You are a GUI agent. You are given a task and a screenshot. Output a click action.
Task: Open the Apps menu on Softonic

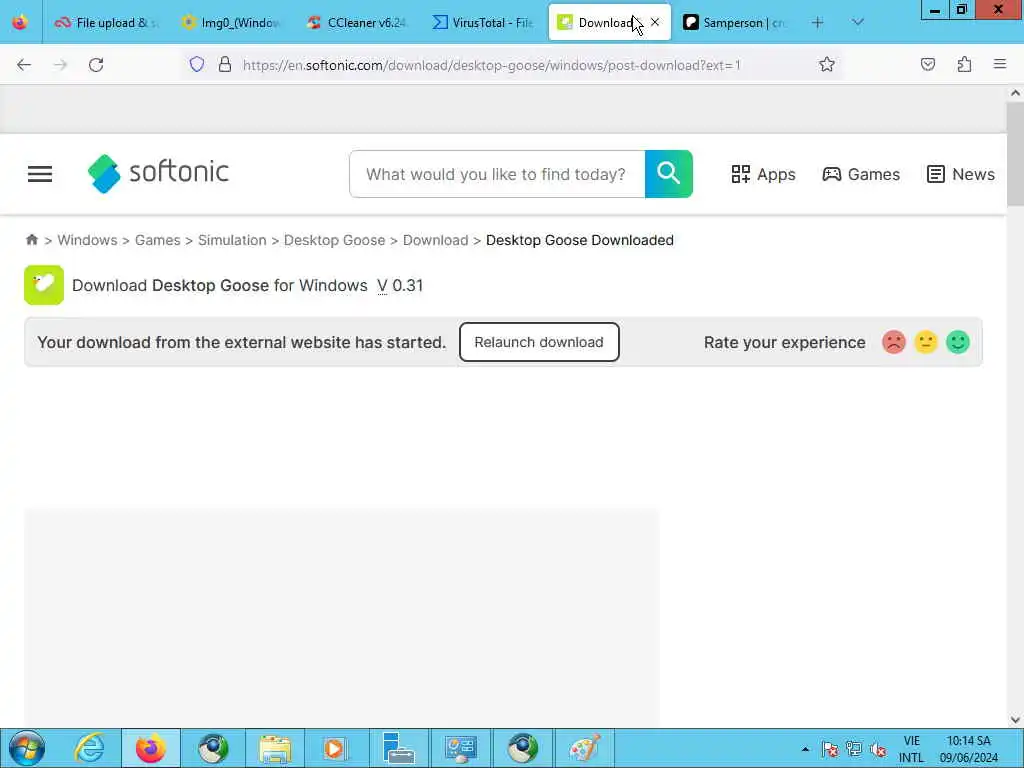pyautogui.click(x=763, y=174)
